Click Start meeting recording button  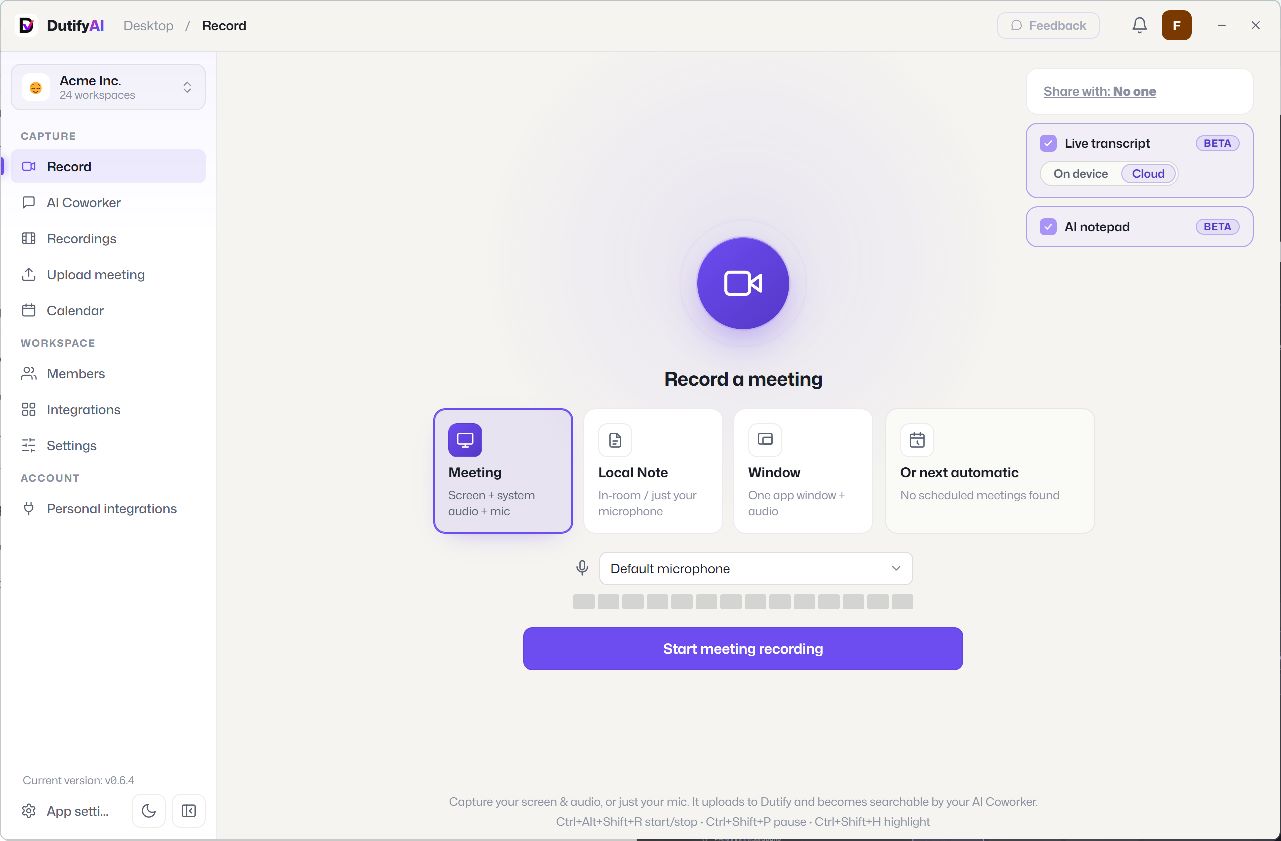point(743,648)
